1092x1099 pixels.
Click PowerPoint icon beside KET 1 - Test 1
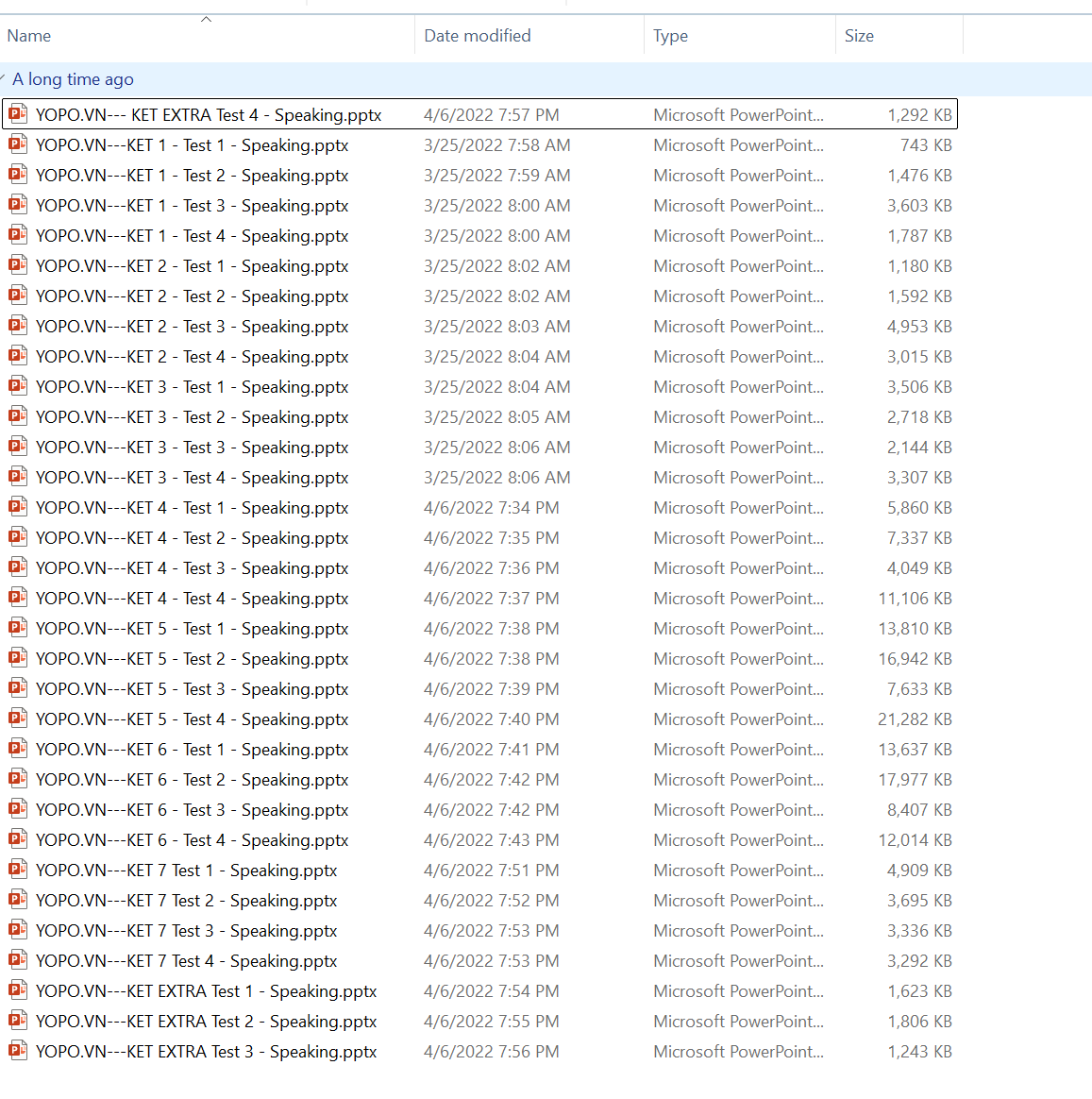(17, 144)
